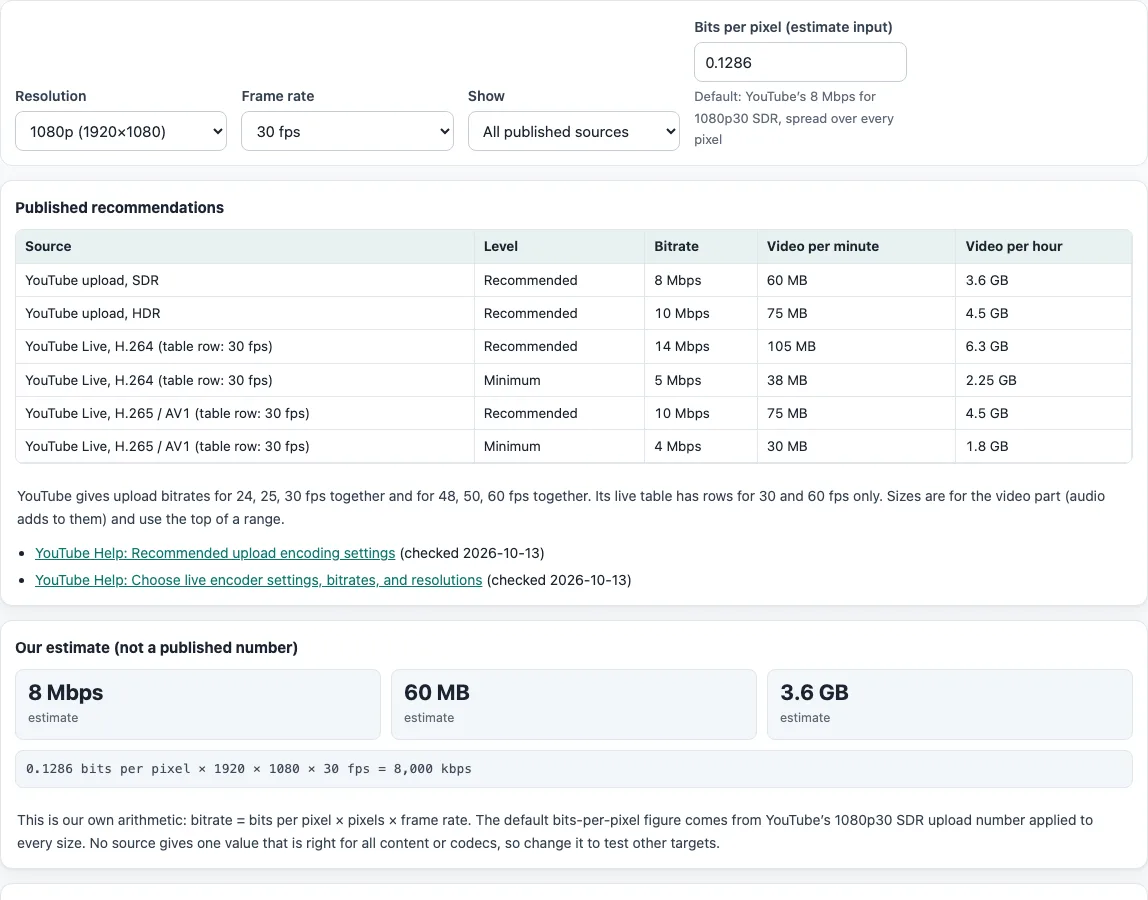Select the "60 MB" estimate card value

(x=437, y=692)
